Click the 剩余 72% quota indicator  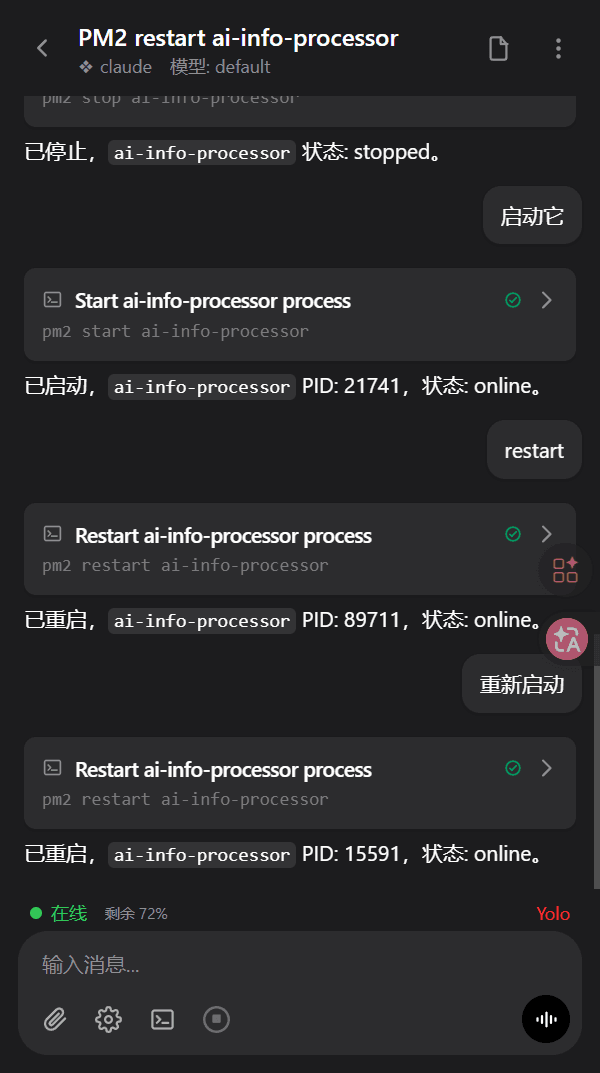coord(136,913)
